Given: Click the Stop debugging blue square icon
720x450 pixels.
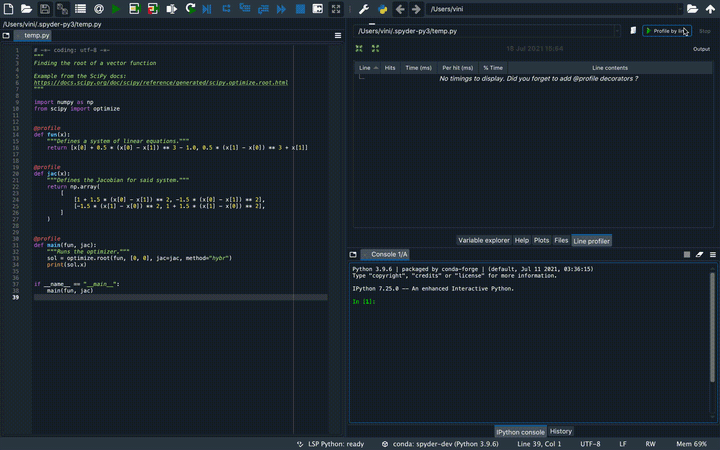Looking at the screenshot, I should click(x=299, y=9).
